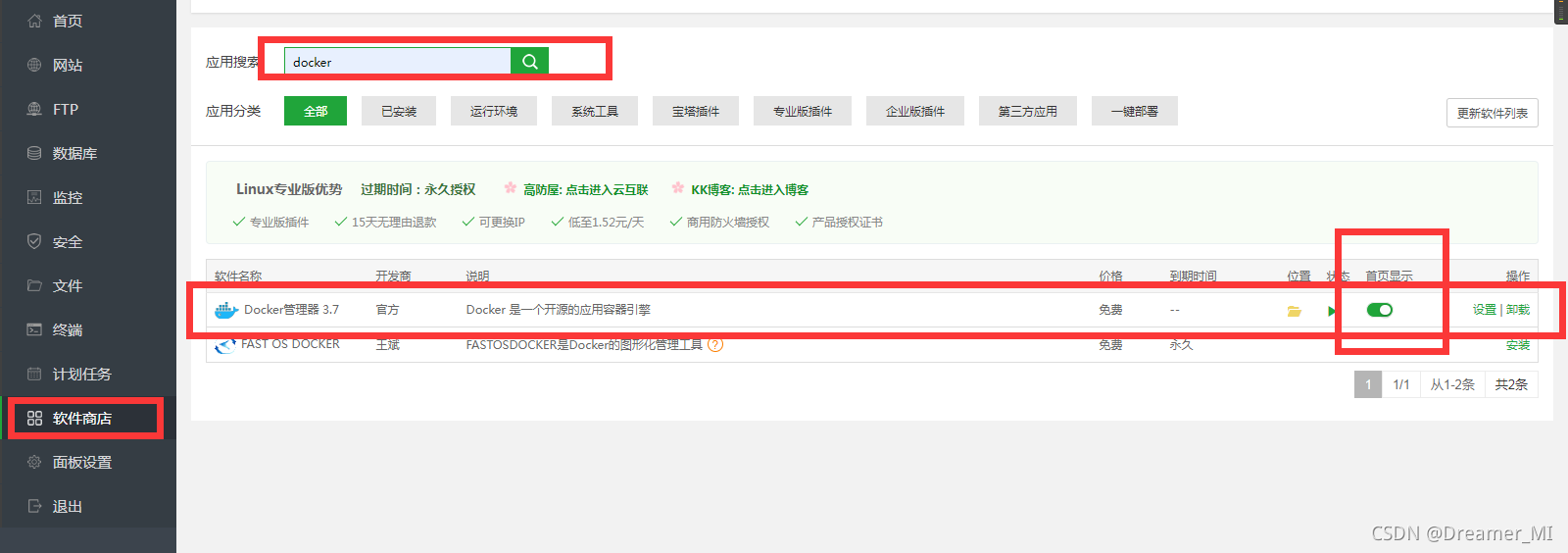Click the 价格 column header
This screenshot has height=553, width=1568.
1110,276
